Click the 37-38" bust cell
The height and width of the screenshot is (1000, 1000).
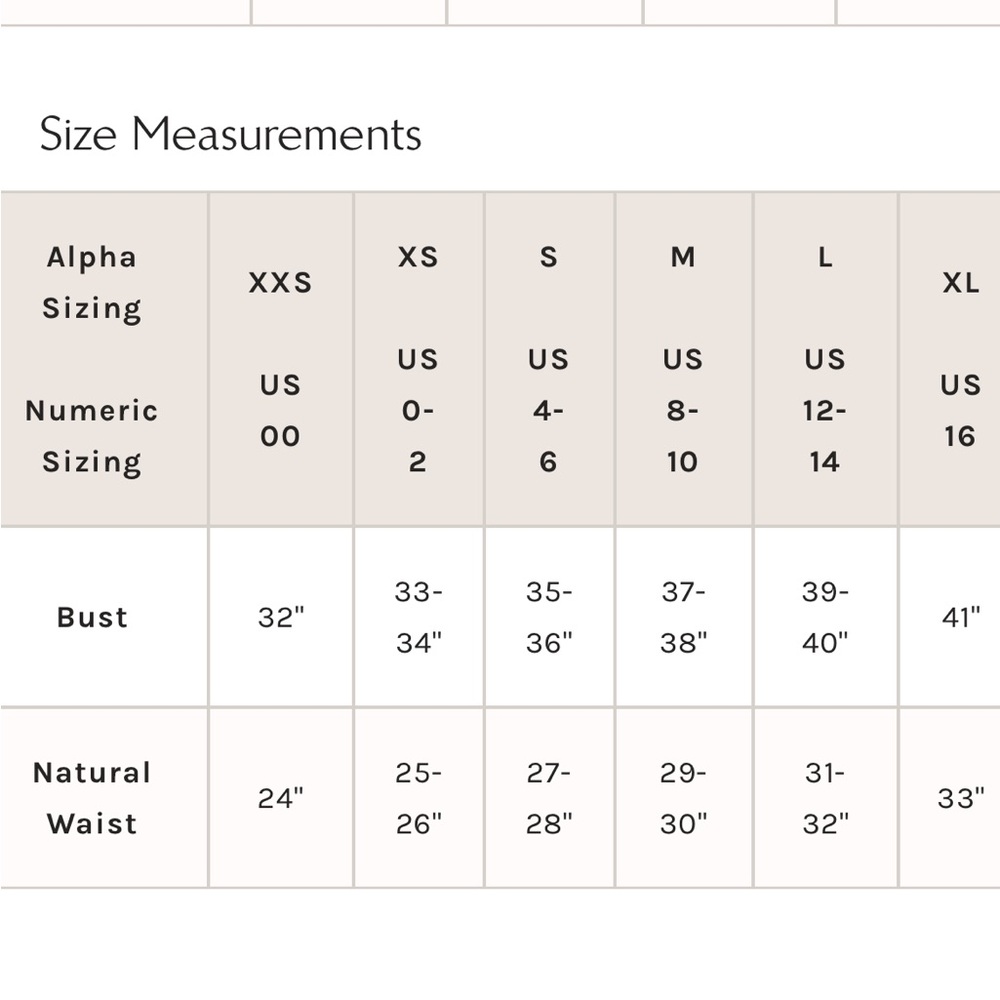pyautogui.click(x=684, y=617)
